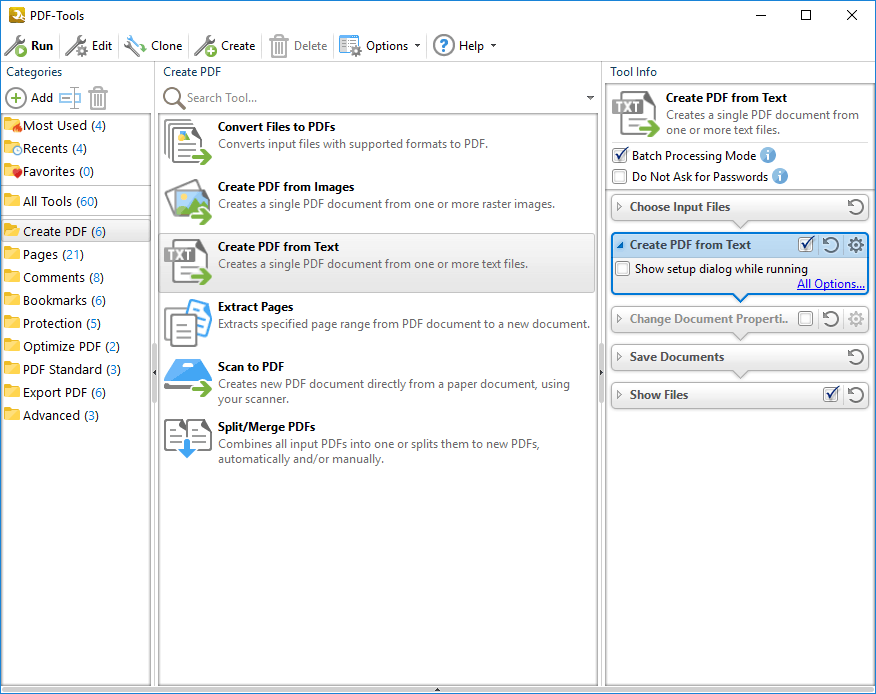Expand the Change Document Properties step
Screen dimensions: 876x694
click(619, 319)
